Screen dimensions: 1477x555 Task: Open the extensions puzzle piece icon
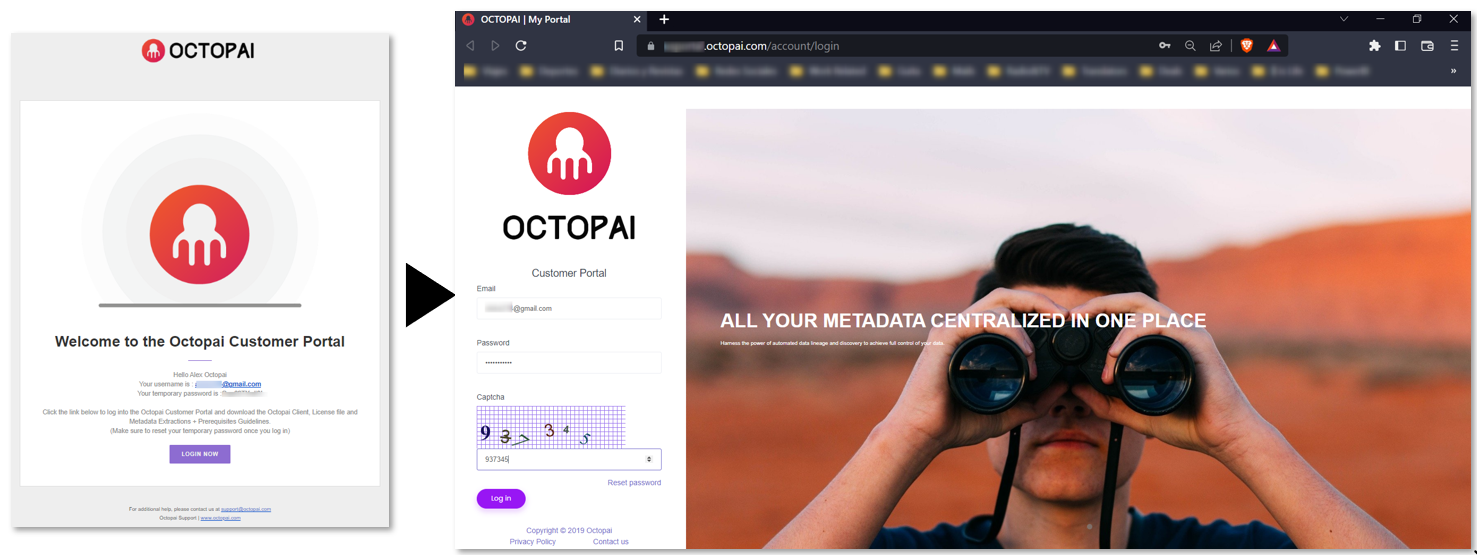pos(1374,46)
